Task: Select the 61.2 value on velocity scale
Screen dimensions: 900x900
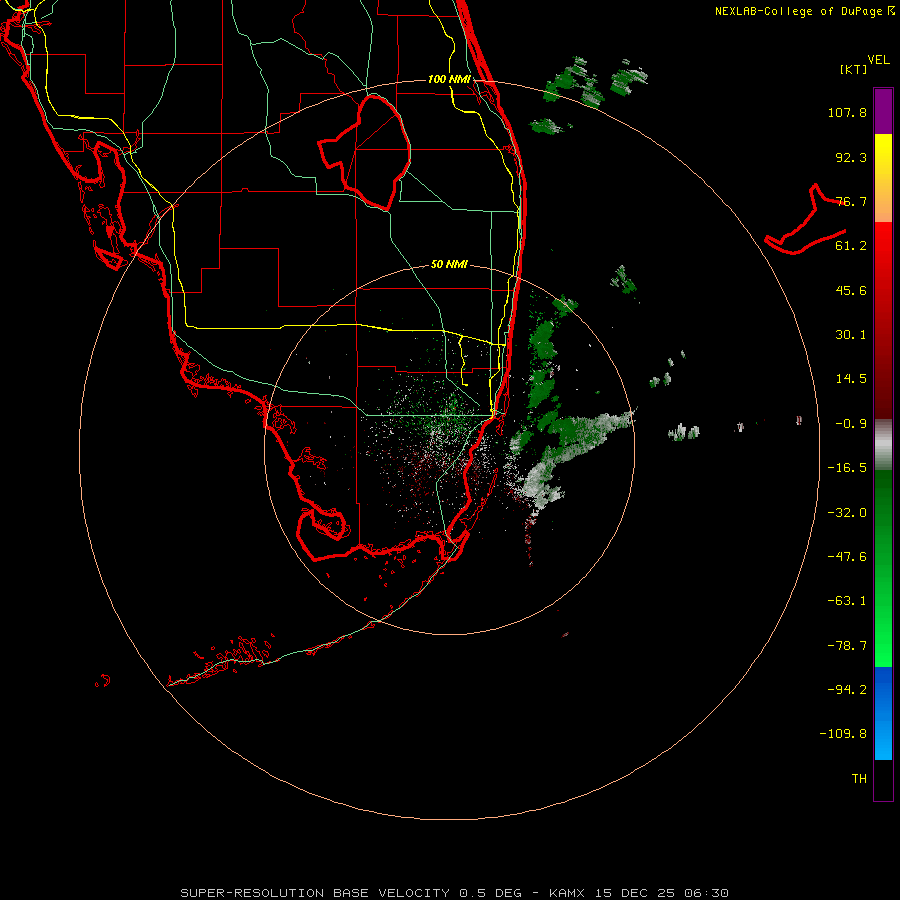Action: coord(851,246)
